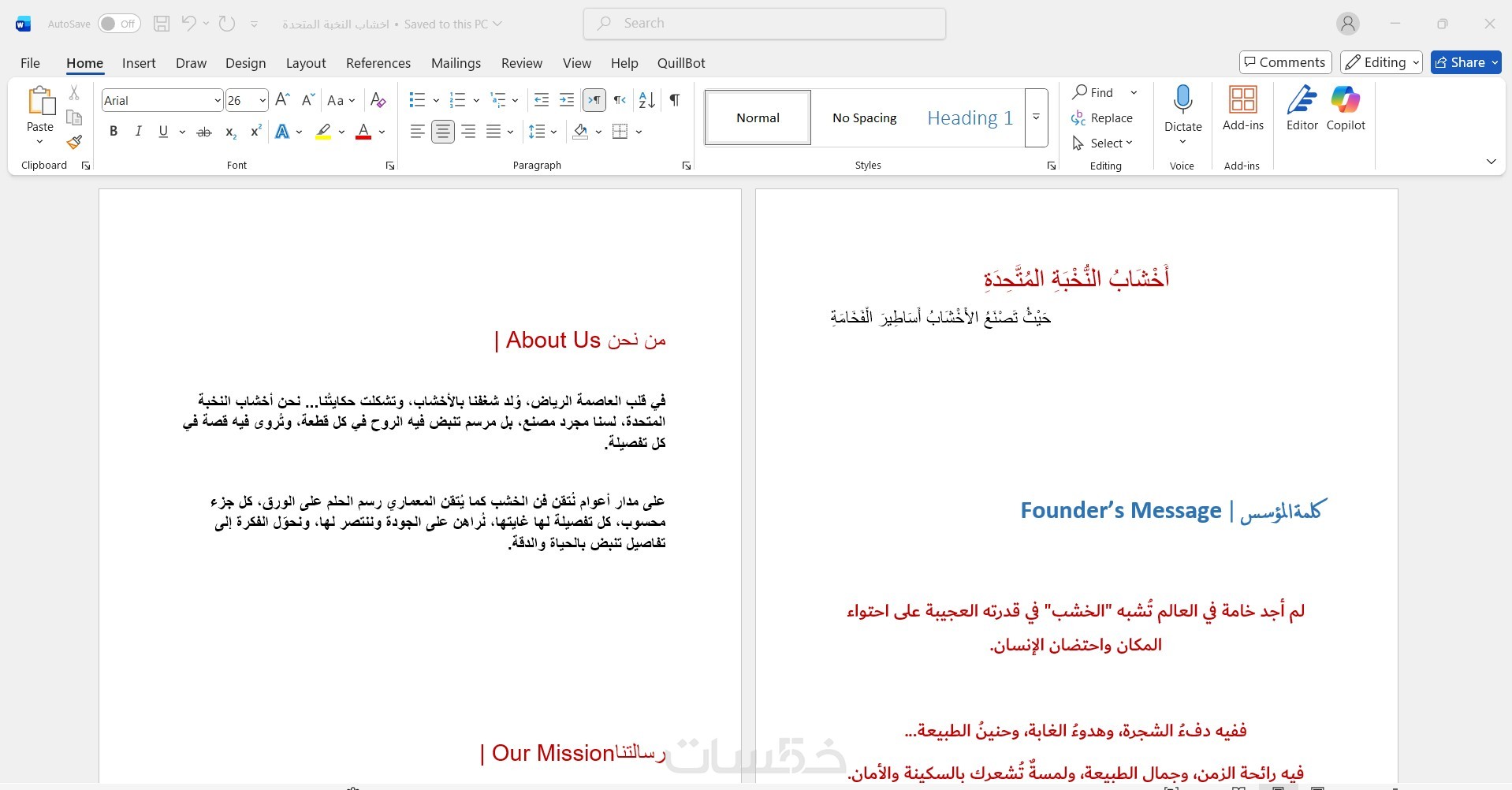Switch to the Layout tab

(x=306, y=63)
